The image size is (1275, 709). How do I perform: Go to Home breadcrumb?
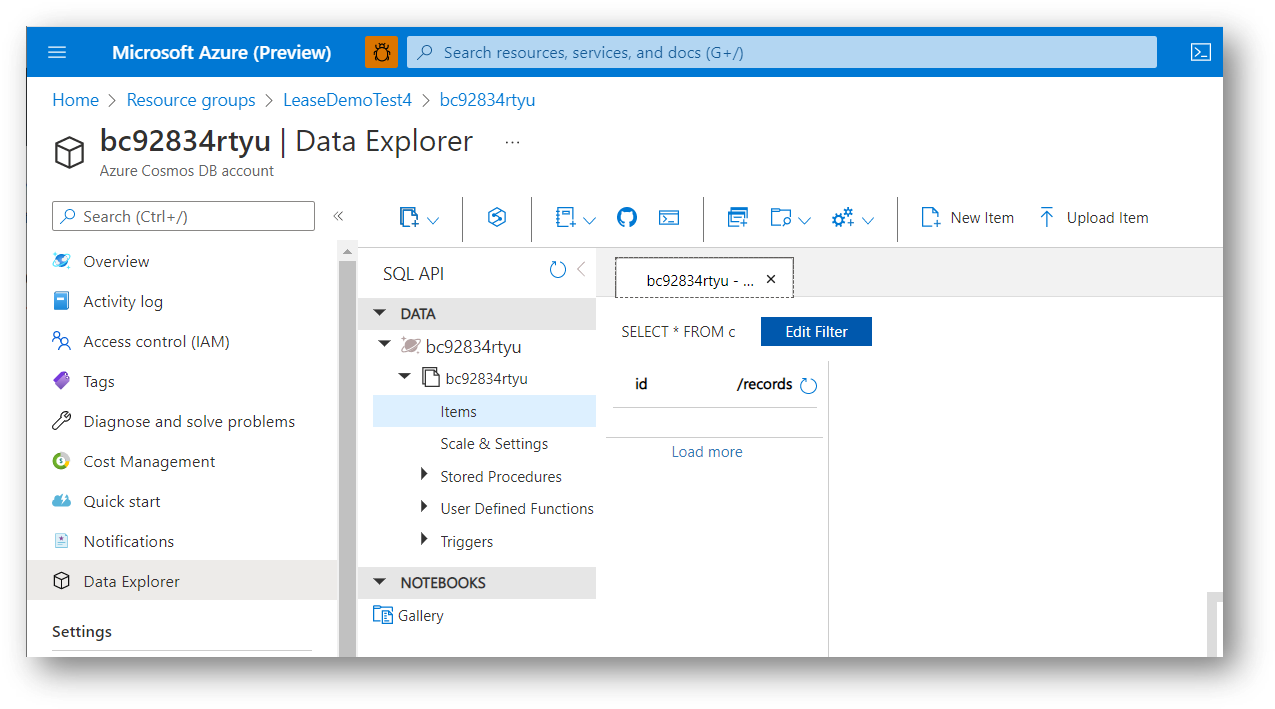pyautogui.click(x=75, y=100)
